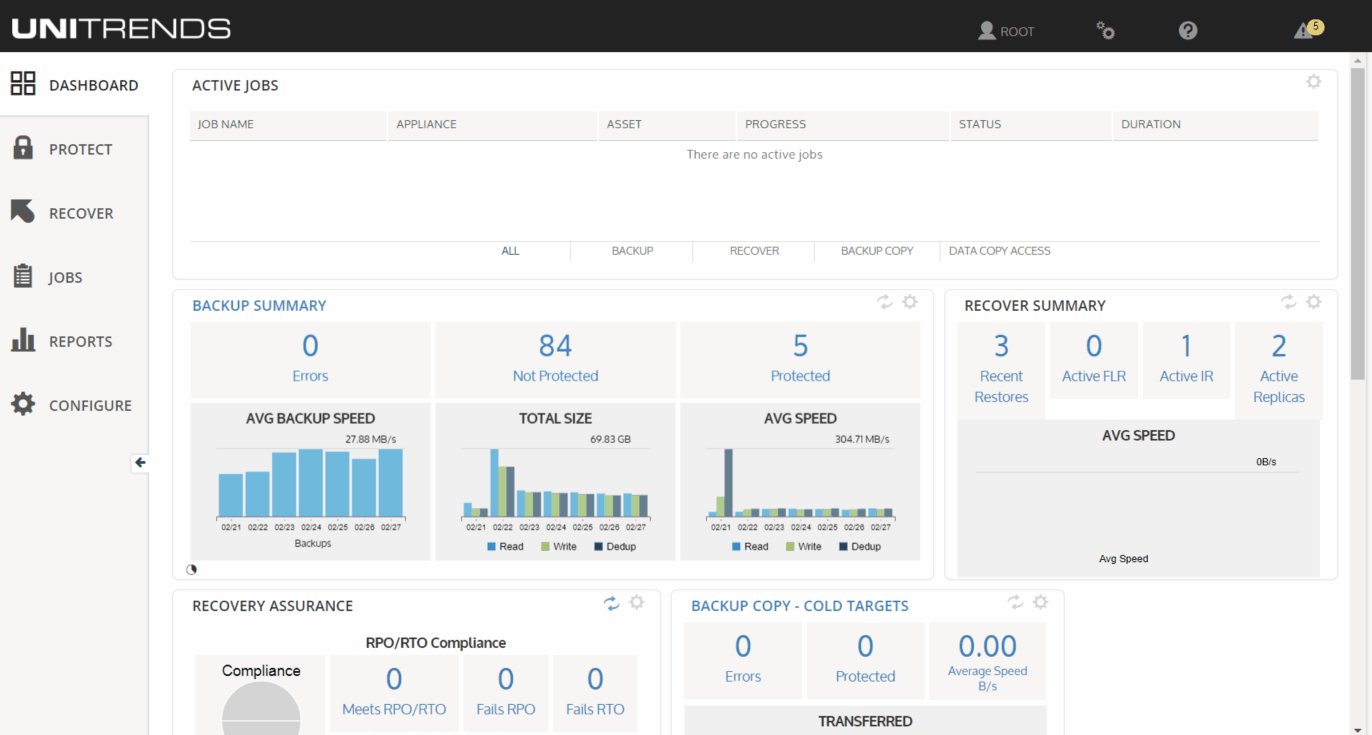Sort by the APPLIANCE column header
This screenshot has width=1372, height=735.
click(493, 125)
